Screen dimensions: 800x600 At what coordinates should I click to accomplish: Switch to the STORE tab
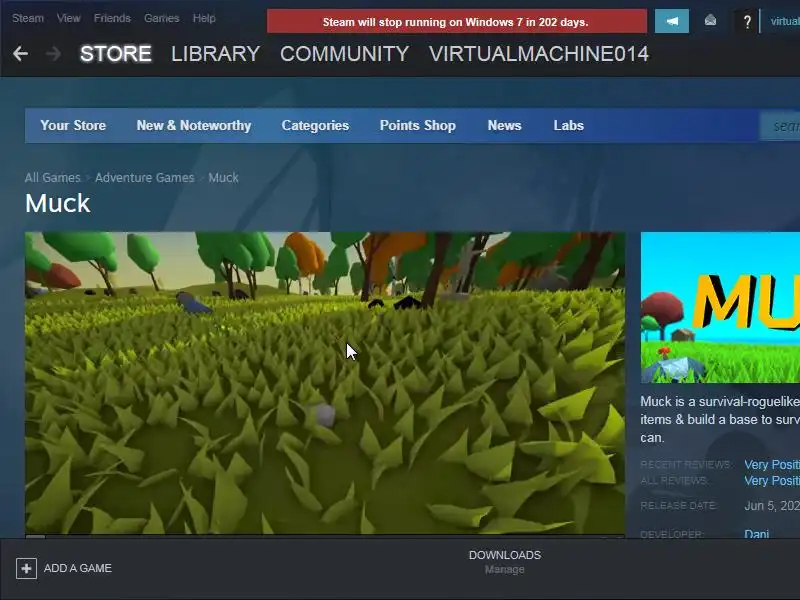pyautogui.click(x=116, y=54)
